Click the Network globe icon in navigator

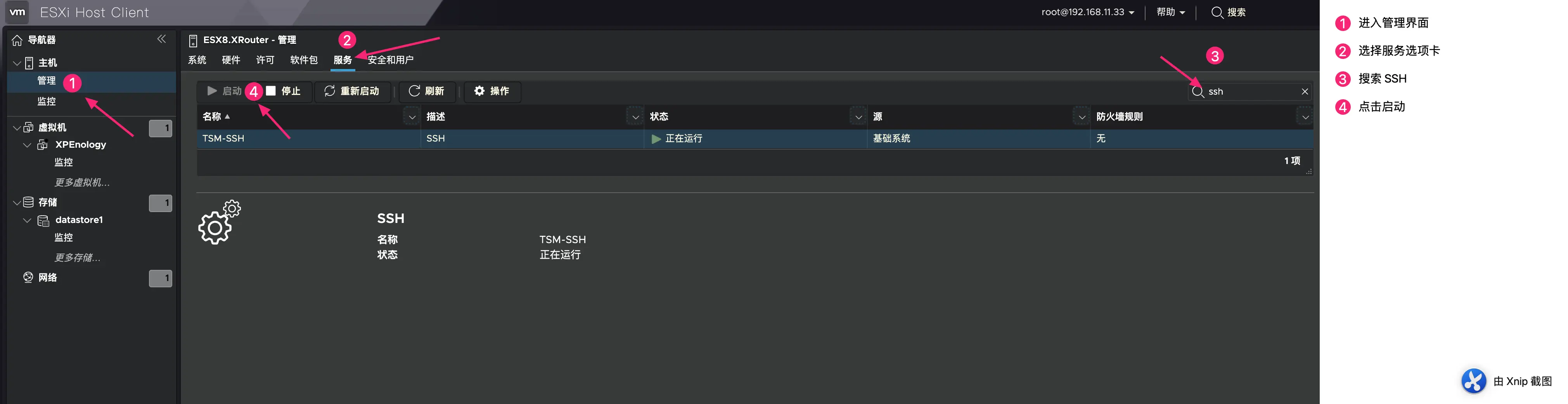tap(28, 278)
